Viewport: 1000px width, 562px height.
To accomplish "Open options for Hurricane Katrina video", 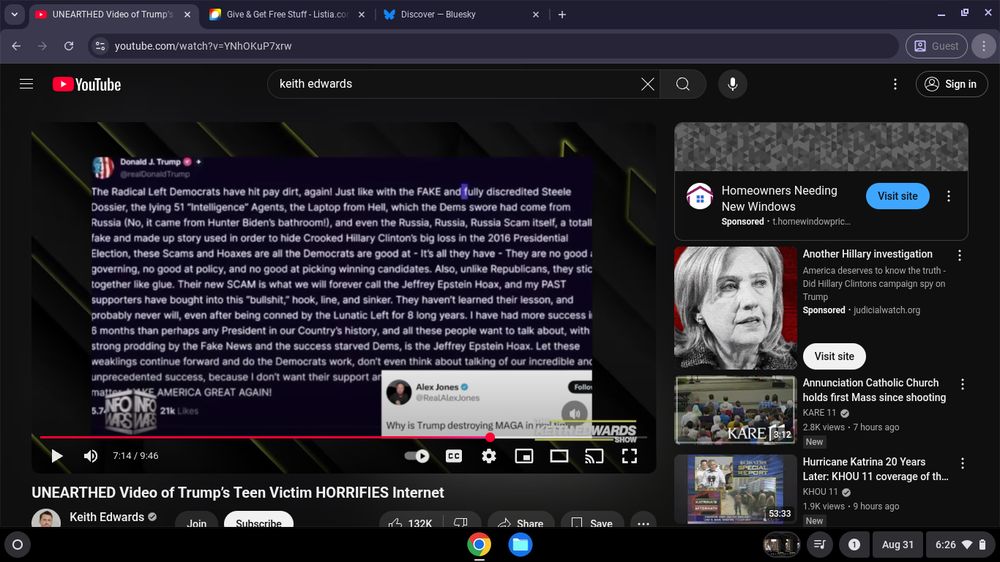I will click(962, 463).
